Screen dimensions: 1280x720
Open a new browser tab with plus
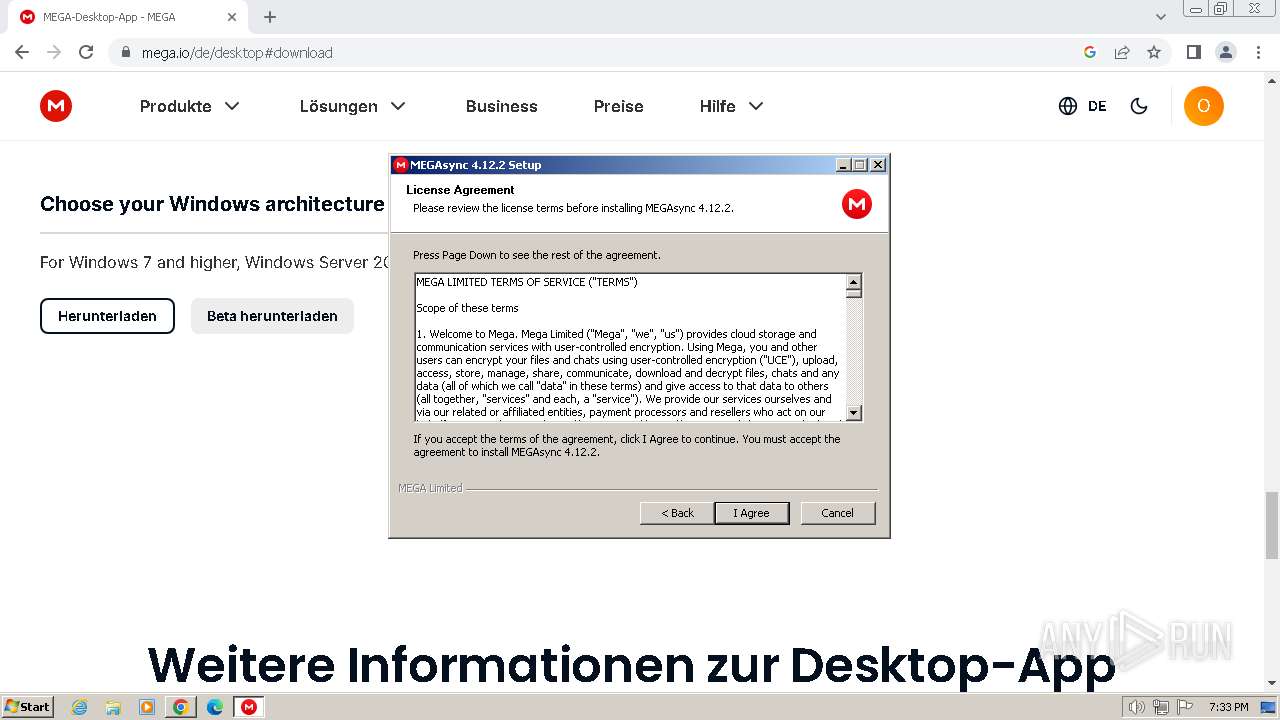click(270, 17)
